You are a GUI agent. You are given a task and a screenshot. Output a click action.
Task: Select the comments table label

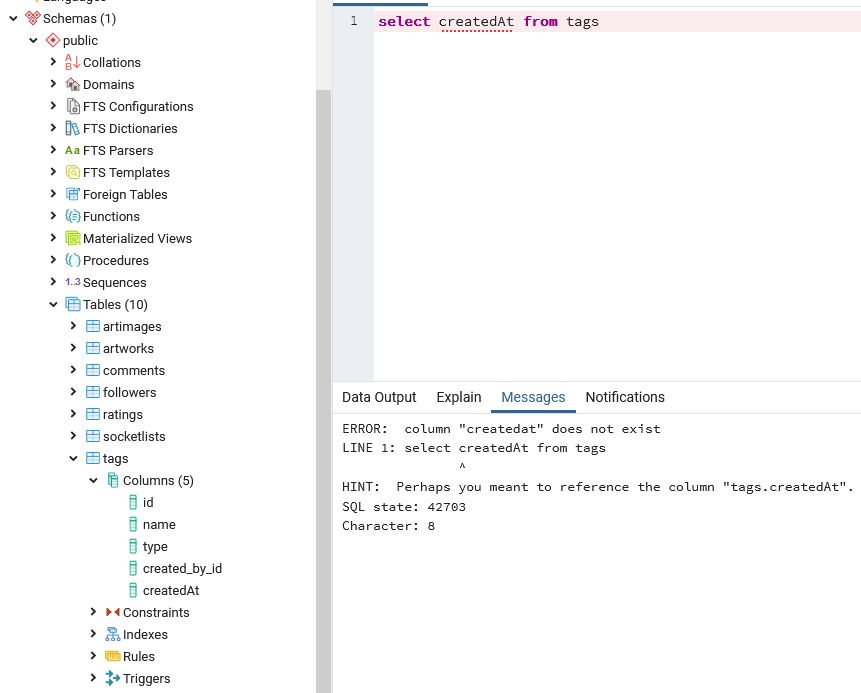(x=134, y=370)
